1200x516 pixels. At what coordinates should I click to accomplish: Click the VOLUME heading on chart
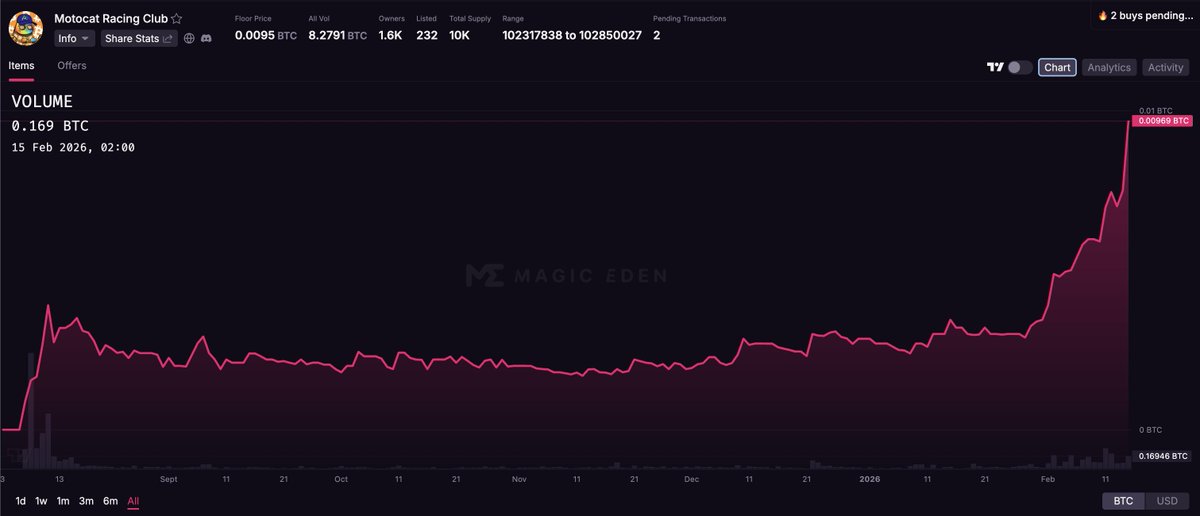tap(42, 102)
